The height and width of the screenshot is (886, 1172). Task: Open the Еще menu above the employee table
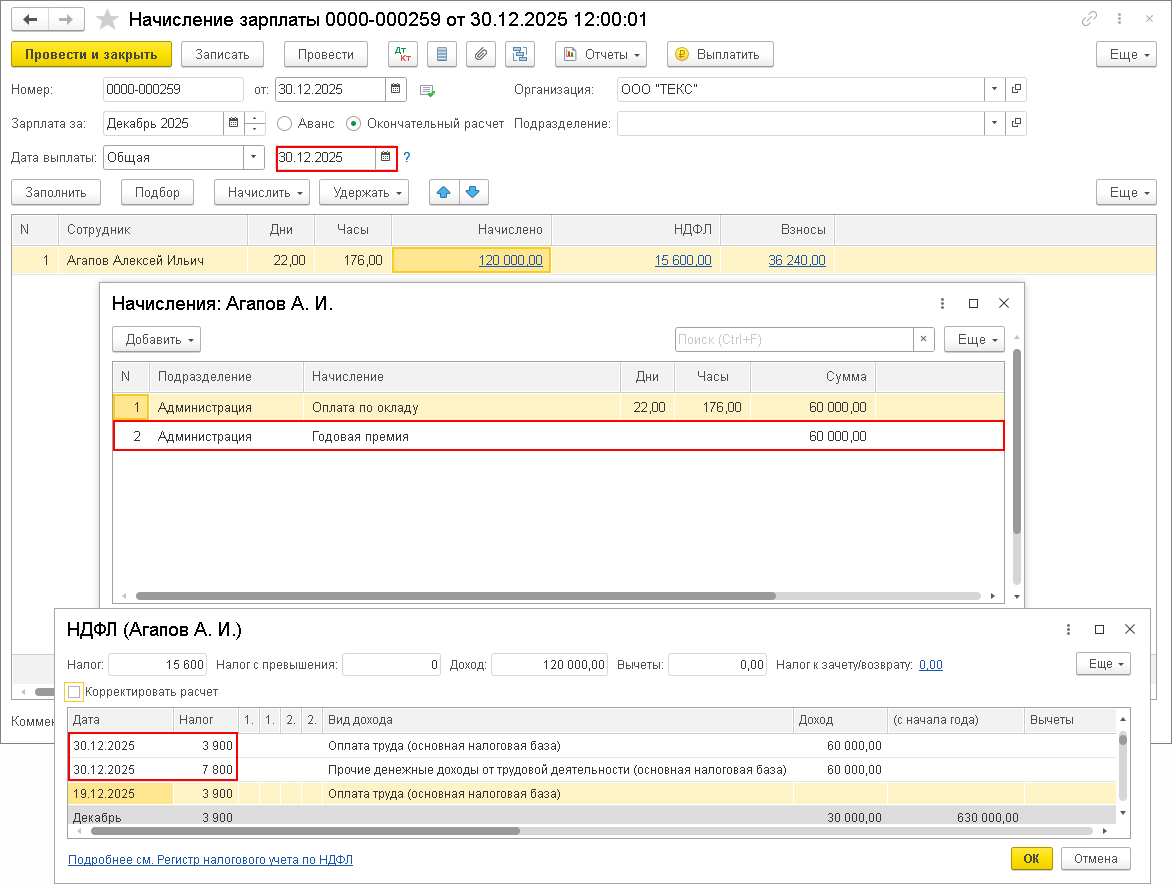point(1126,192)
